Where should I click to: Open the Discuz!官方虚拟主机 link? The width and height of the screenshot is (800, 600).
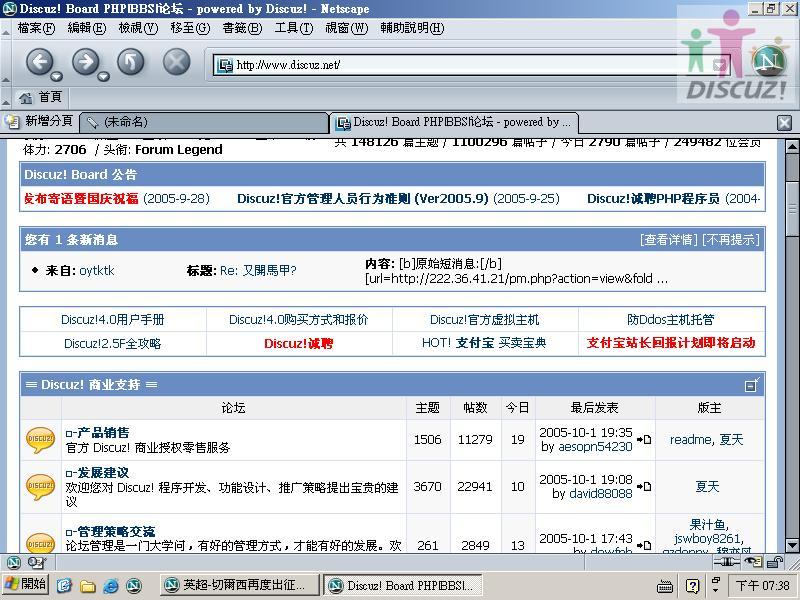pyautogui.click(x=484, y=319)
